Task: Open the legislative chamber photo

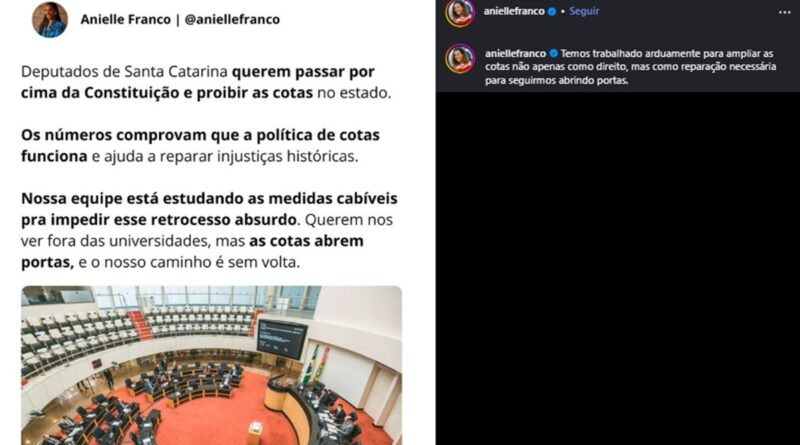Action: click(x=211, y=365)
